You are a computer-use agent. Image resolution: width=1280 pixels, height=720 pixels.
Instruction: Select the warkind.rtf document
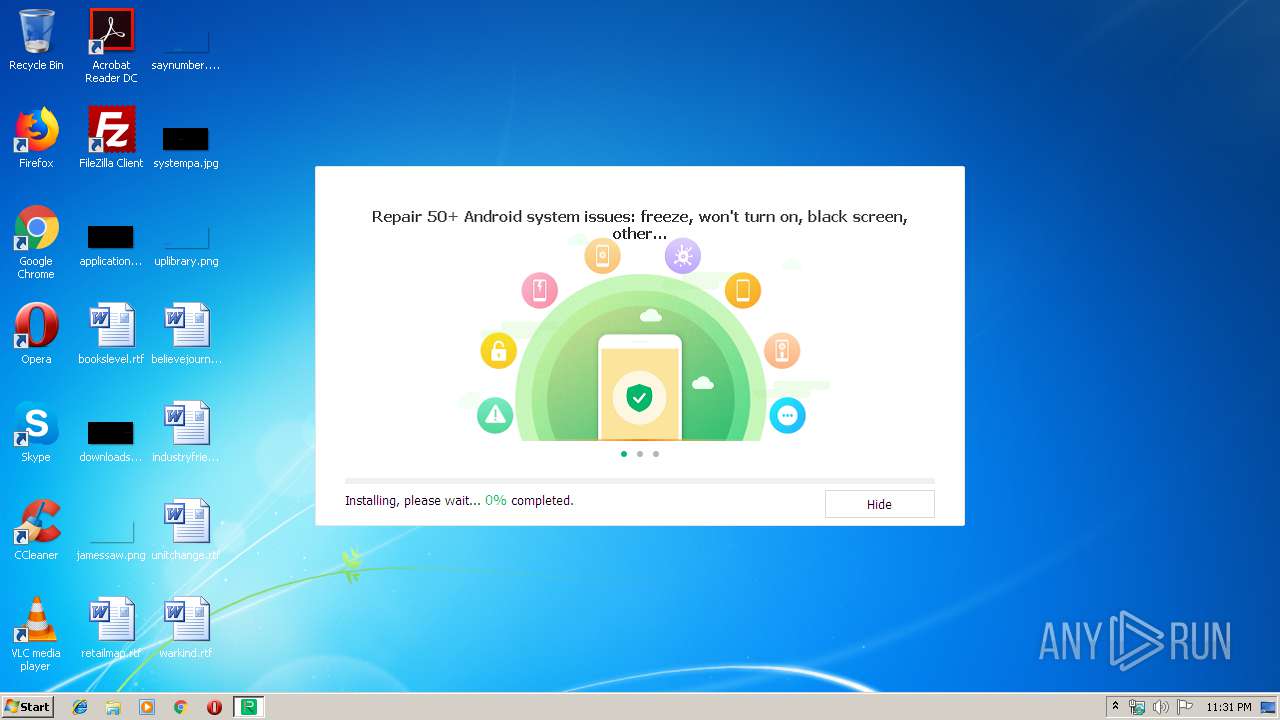click(186, 628)
